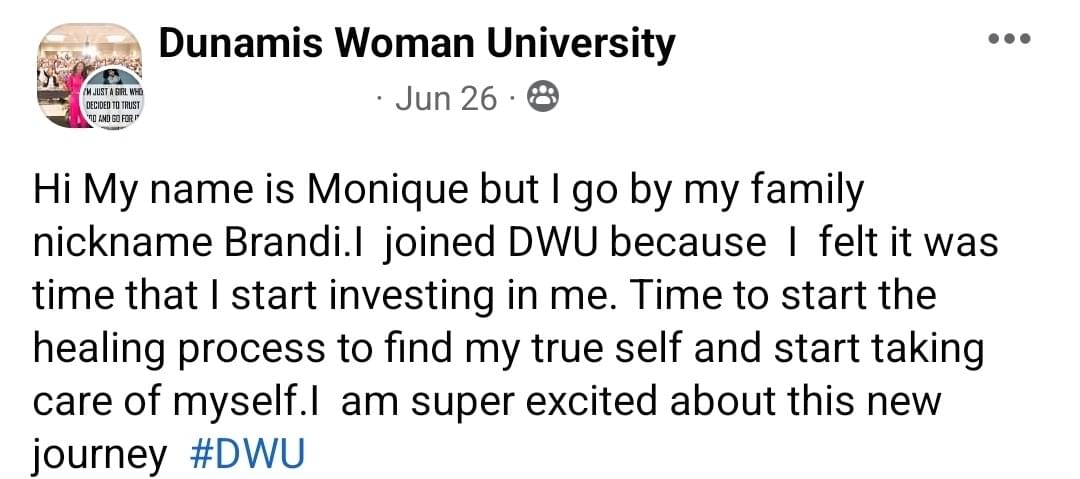
Task: Follow the #DWU hashtag link
Action: pos(246,455)
